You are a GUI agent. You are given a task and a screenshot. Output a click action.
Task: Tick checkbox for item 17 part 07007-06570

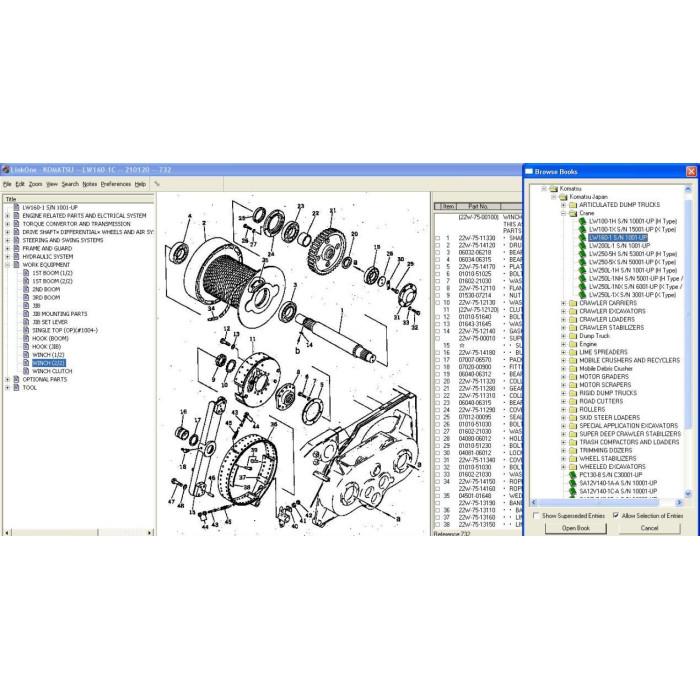point(438,360)
